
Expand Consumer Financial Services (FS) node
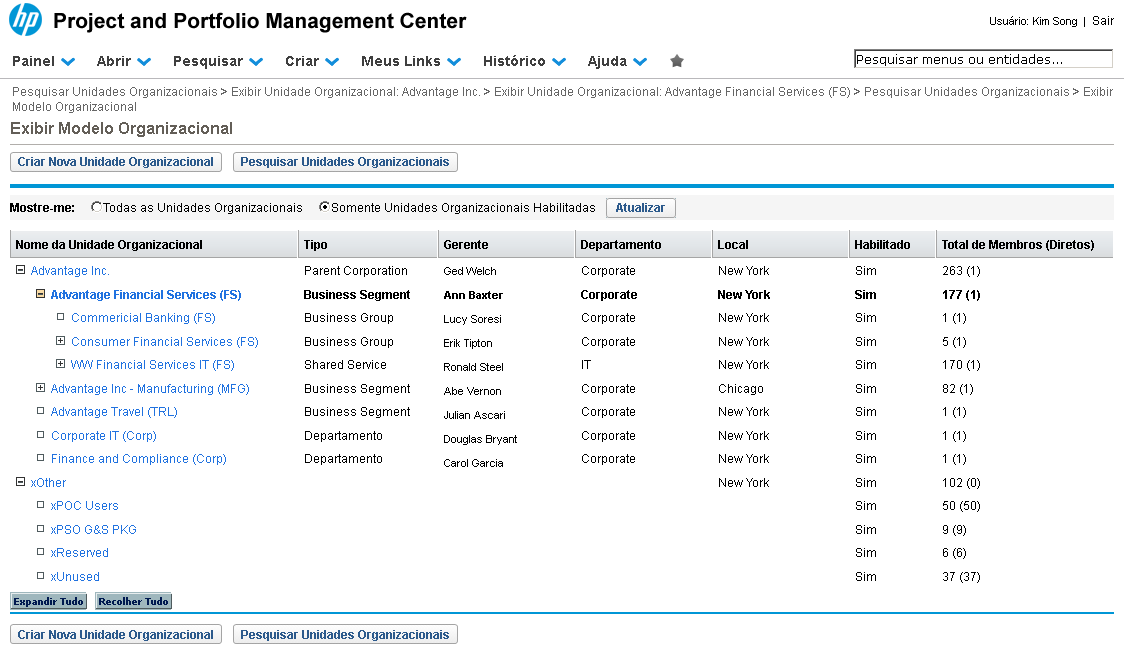pos(61,342)
